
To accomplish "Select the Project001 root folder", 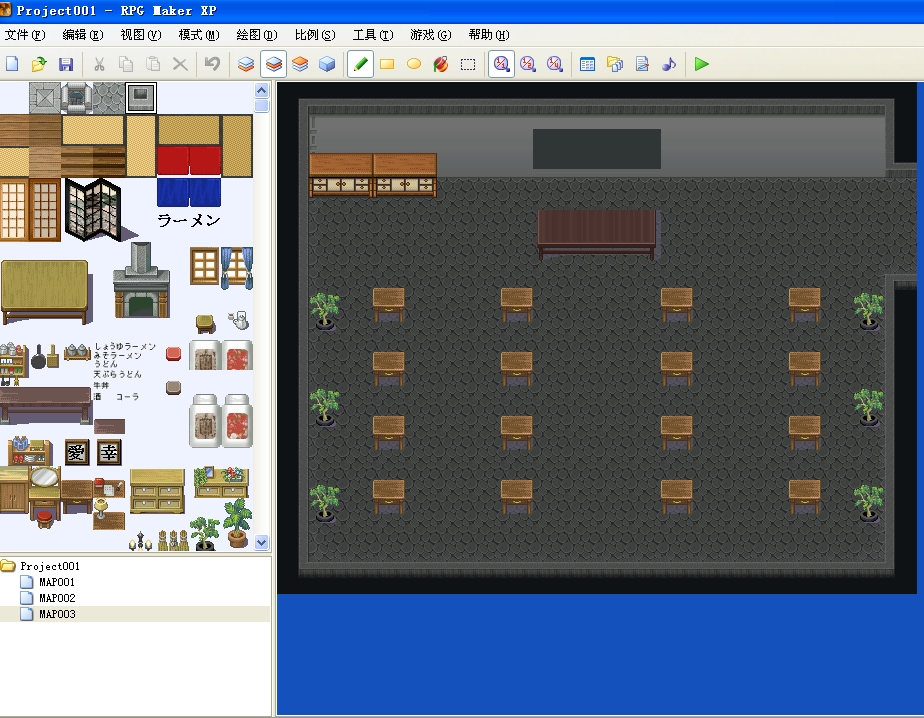I will click(50, 566).
